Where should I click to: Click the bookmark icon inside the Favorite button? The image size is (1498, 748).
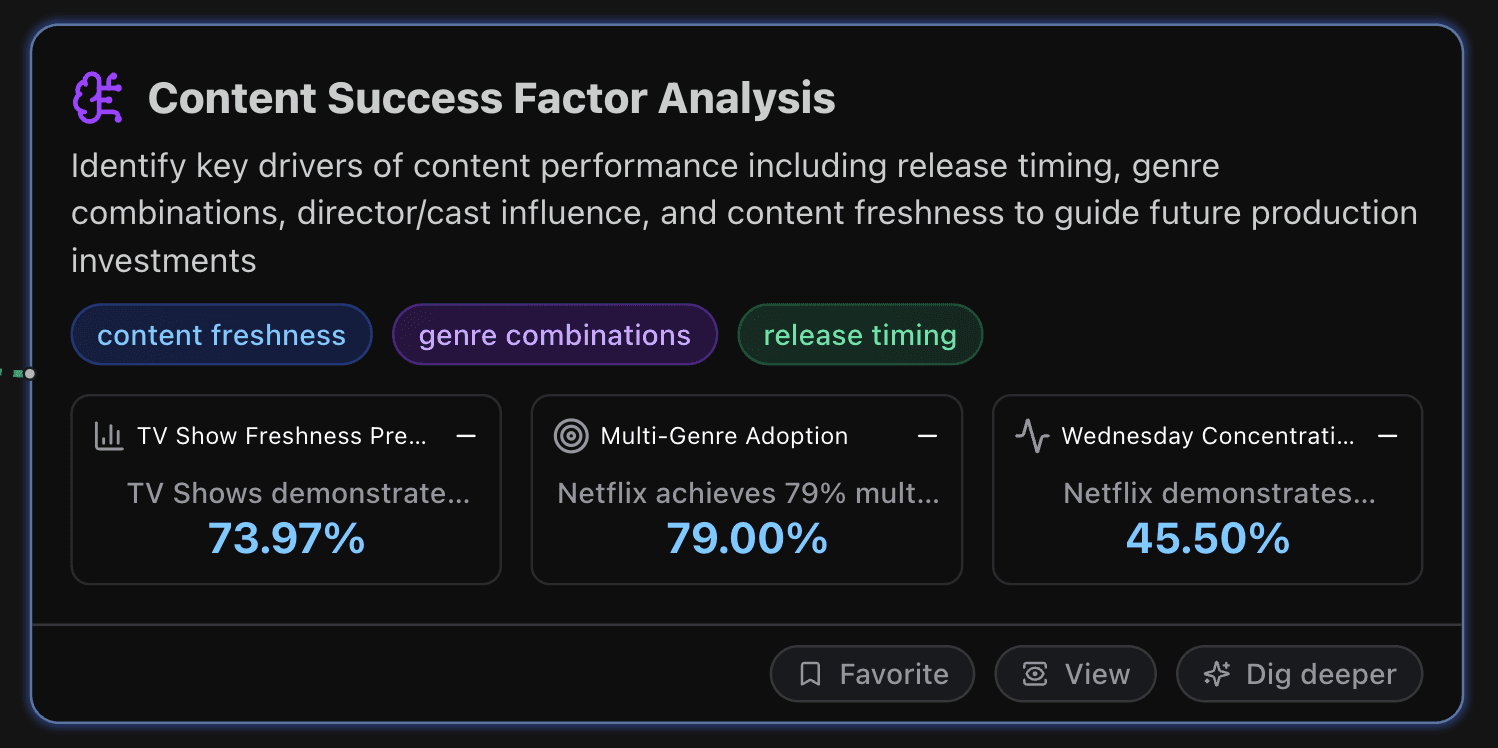click(x=813, y=673)
